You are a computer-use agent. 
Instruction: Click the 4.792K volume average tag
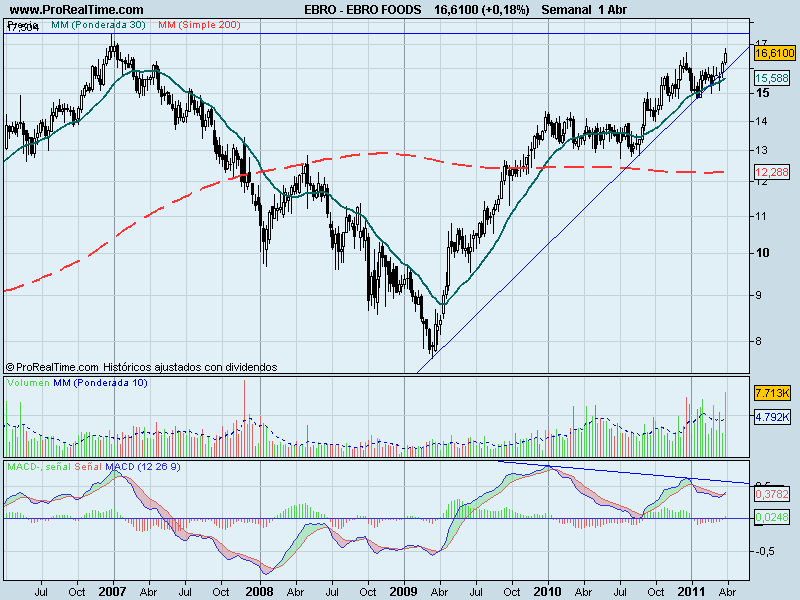tap(772, 416)
